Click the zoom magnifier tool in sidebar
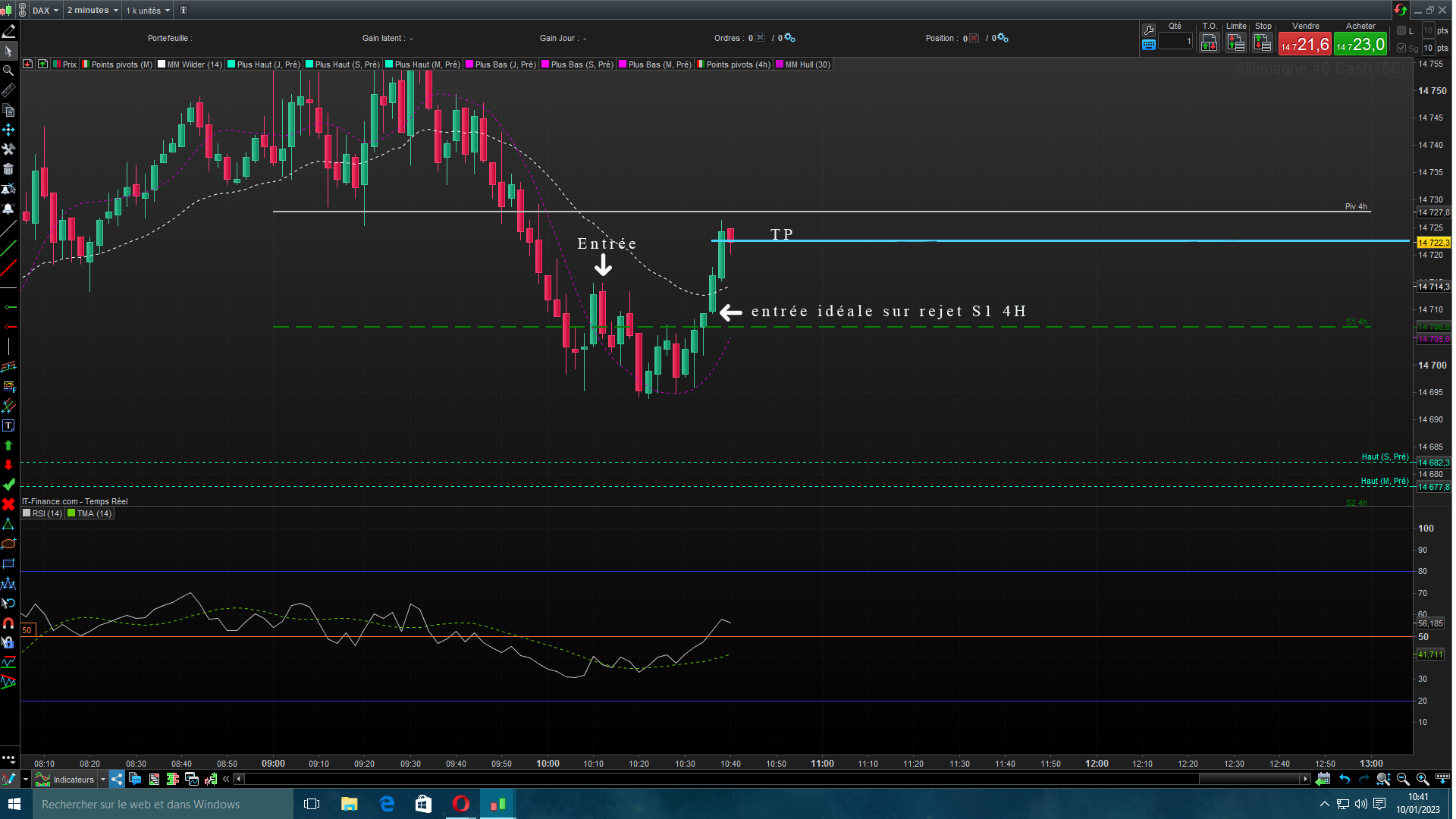The image size is (1456, 819). pos(8,71)
